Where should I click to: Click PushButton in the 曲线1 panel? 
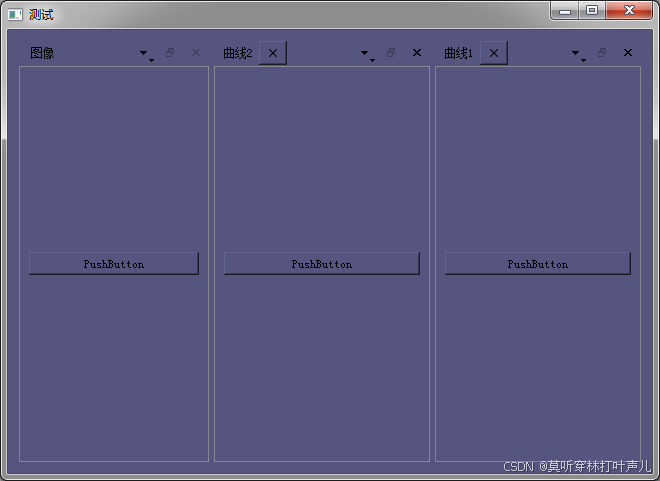pos(538,264)
